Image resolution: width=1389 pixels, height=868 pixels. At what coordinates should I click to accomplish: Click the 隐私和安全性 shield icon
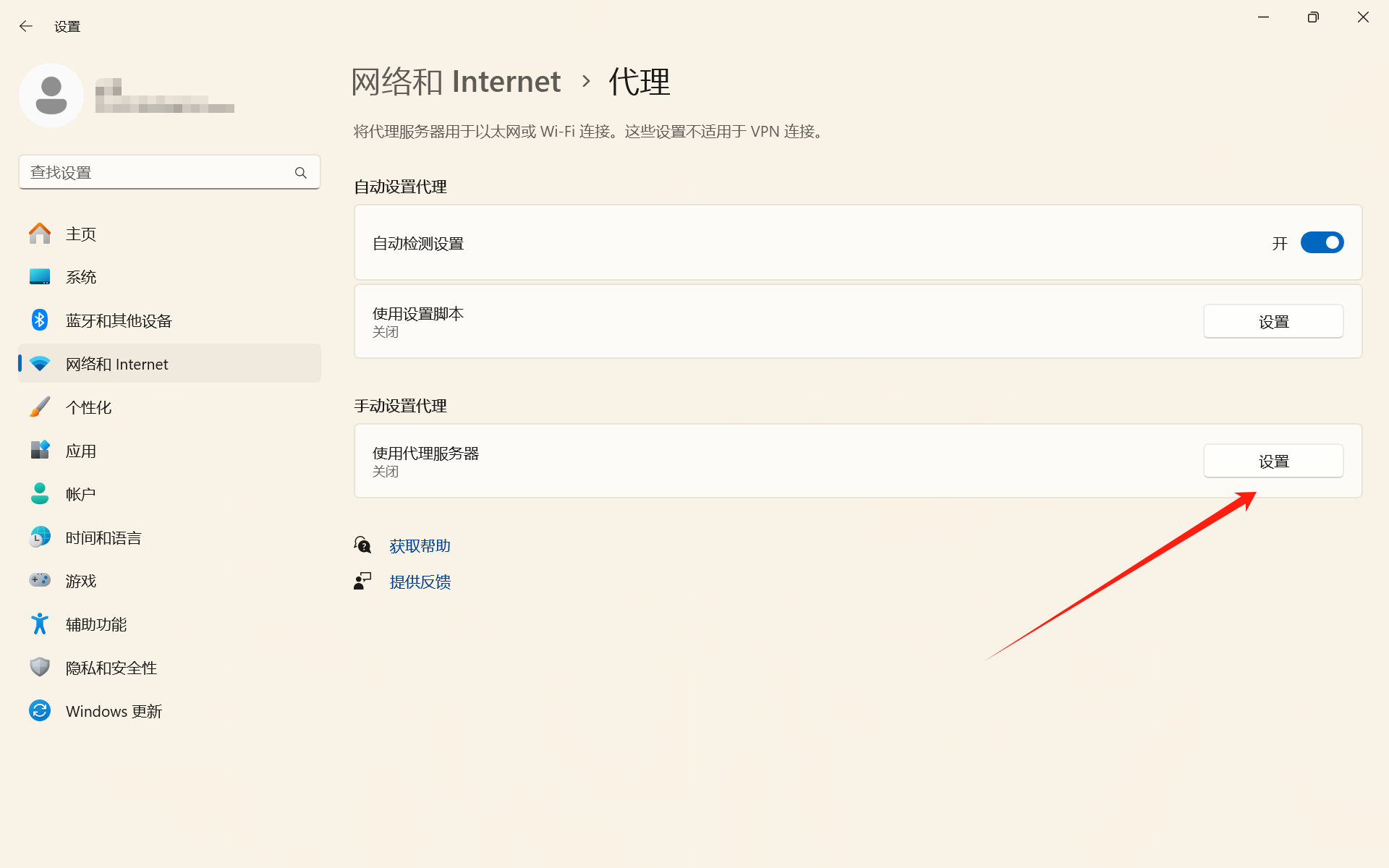(40, 667)
